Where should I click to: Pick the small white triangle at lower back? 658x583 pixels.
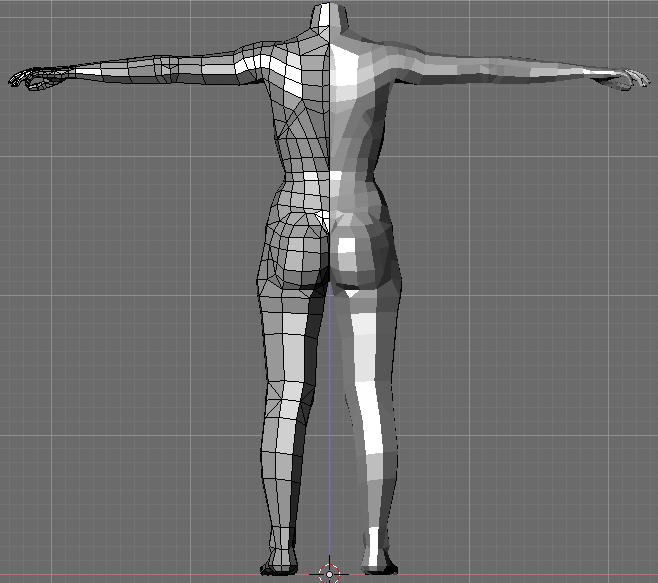(321, 218)
